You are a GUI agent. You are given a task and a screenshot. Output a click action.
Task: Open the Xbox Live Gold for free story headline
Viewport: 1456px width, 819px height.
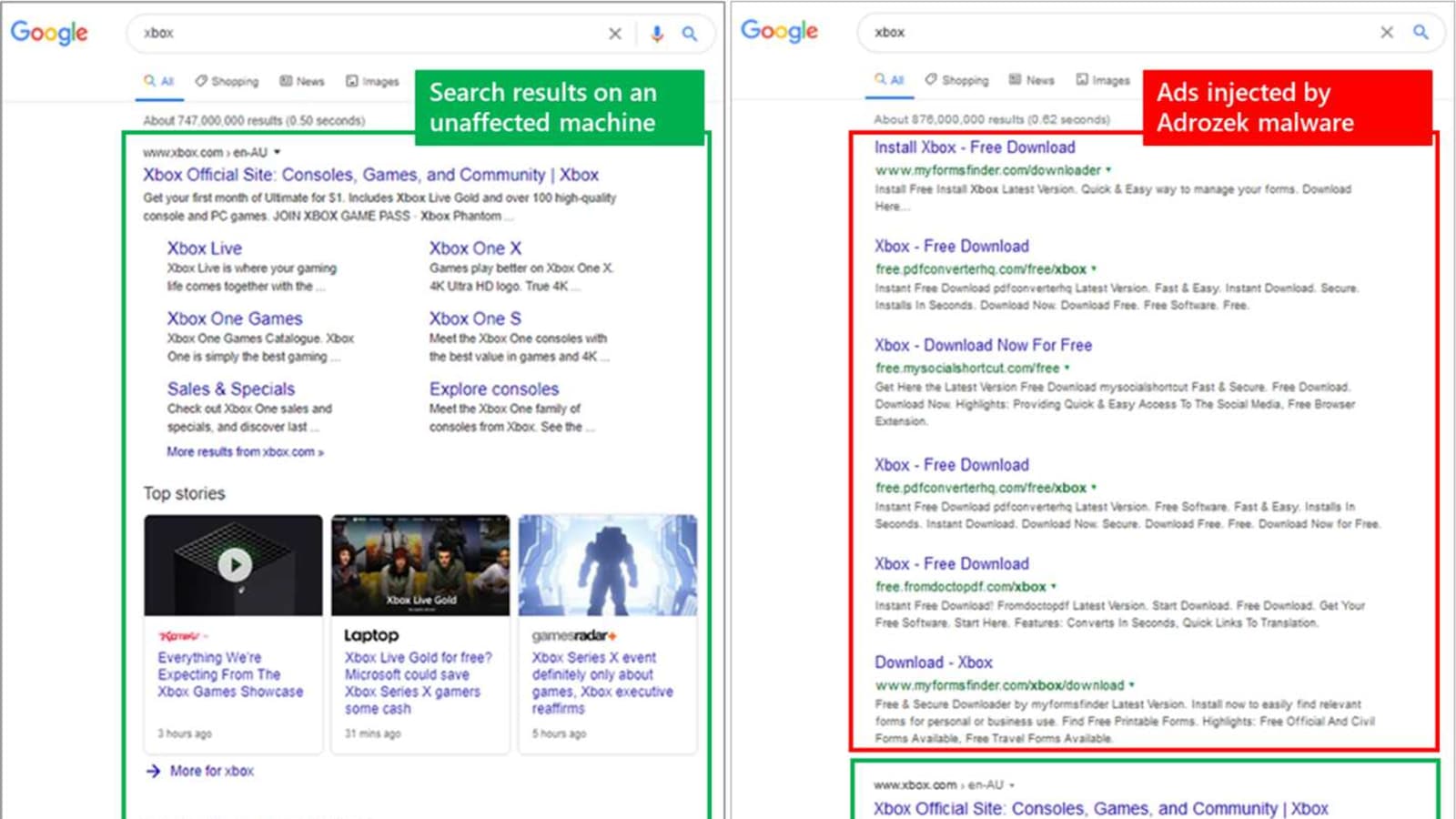tap(419, 682)
